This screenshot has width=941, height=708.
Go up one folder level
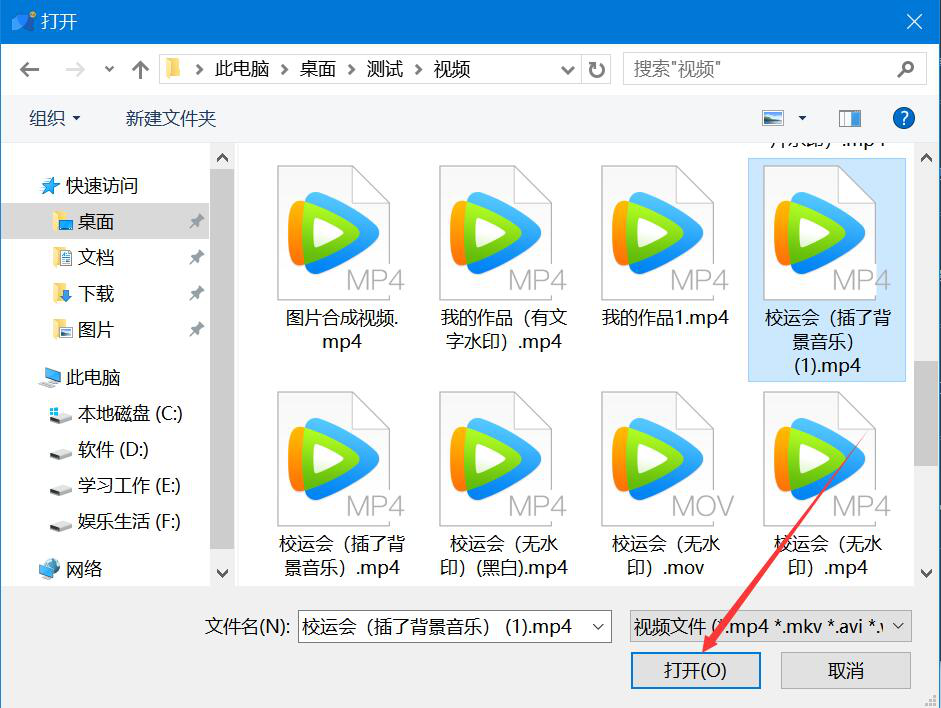(x=140, y=70)
